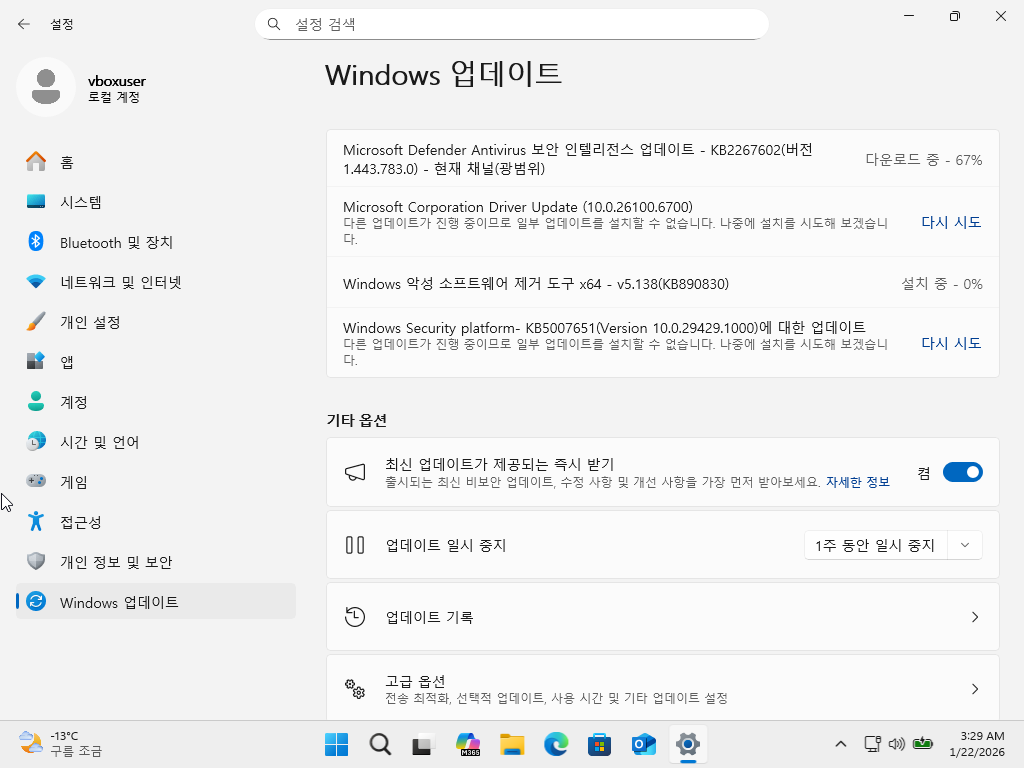Image resolution: width=1024 pixels, height=768 pixels.
Task: Click the 시간 및 언어 globe clock icon
Action: 36,441
